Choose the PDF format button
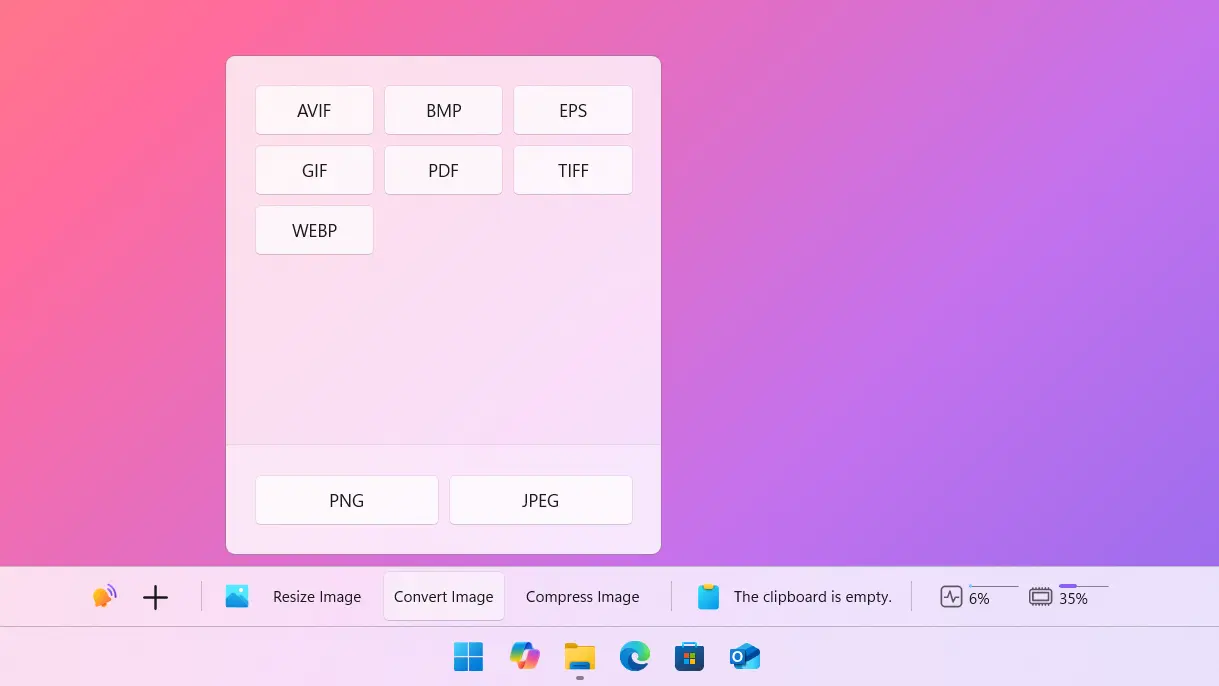The image size is (1219, 686). (x=443, y=170)
